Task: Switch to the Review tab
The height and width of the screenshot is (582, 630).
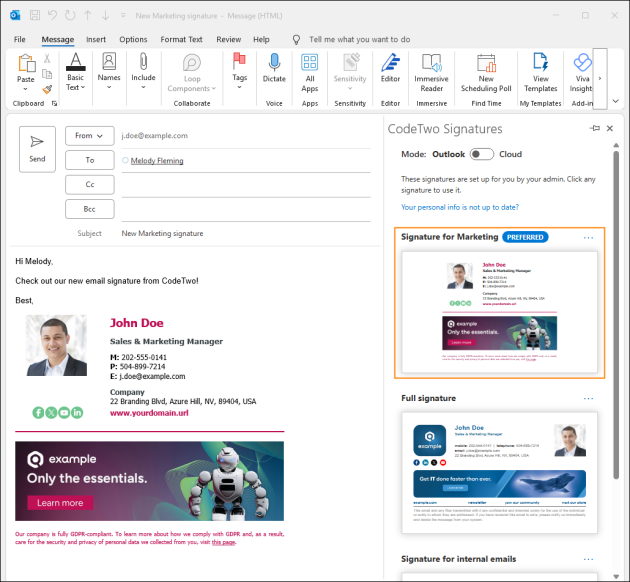Action: click(229, 39)
